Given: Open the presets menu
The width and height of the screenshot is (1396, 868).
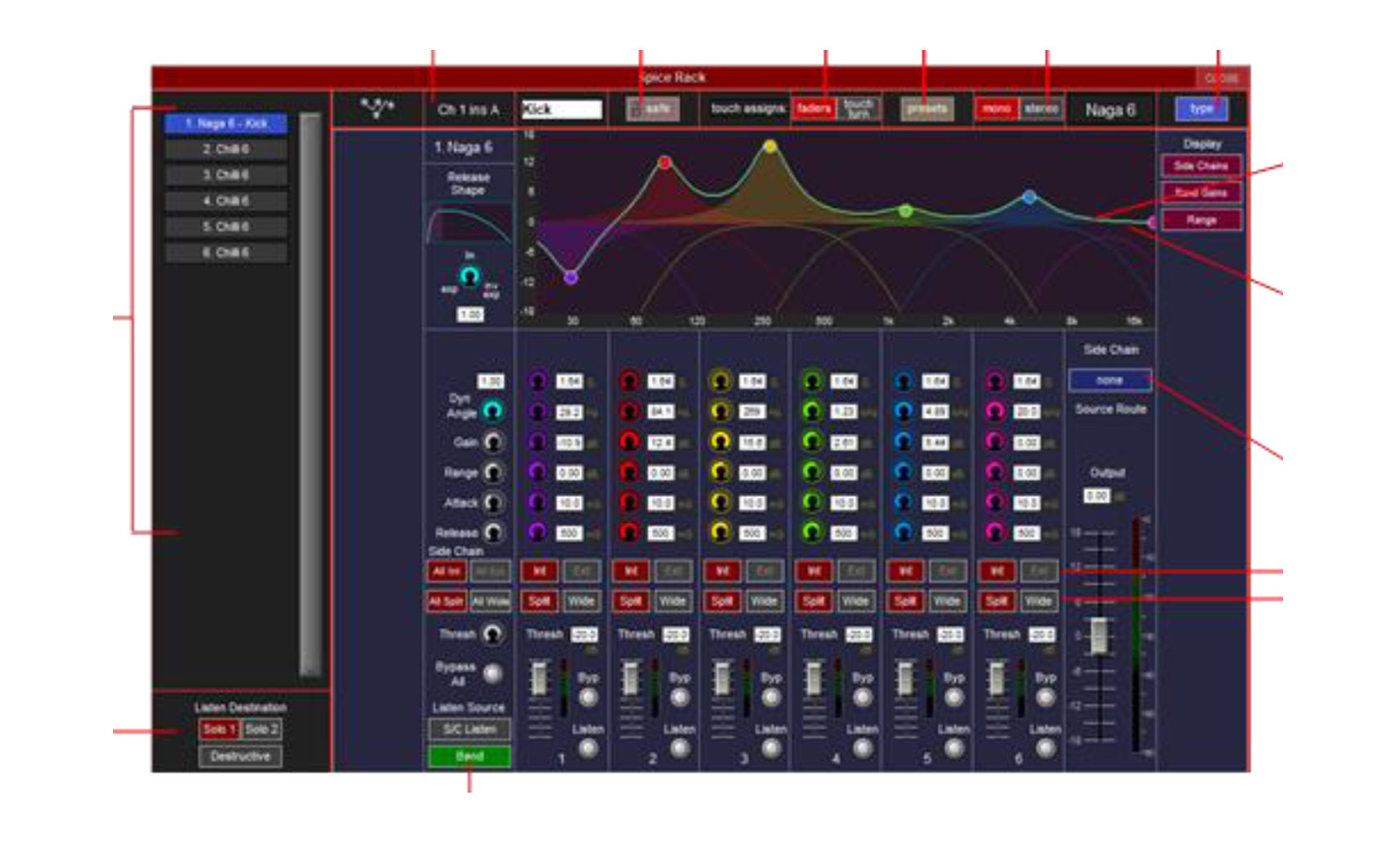Looking at the screenshot, I should pos(927,108).
